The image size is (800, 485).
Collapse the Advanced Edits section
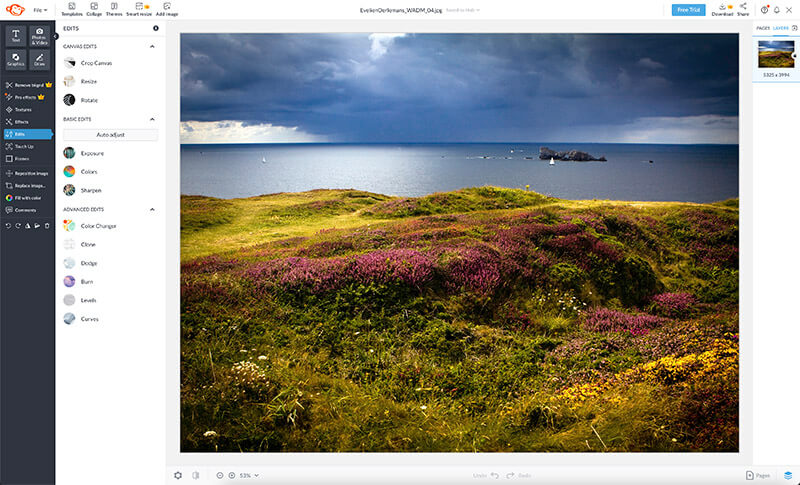153,209
